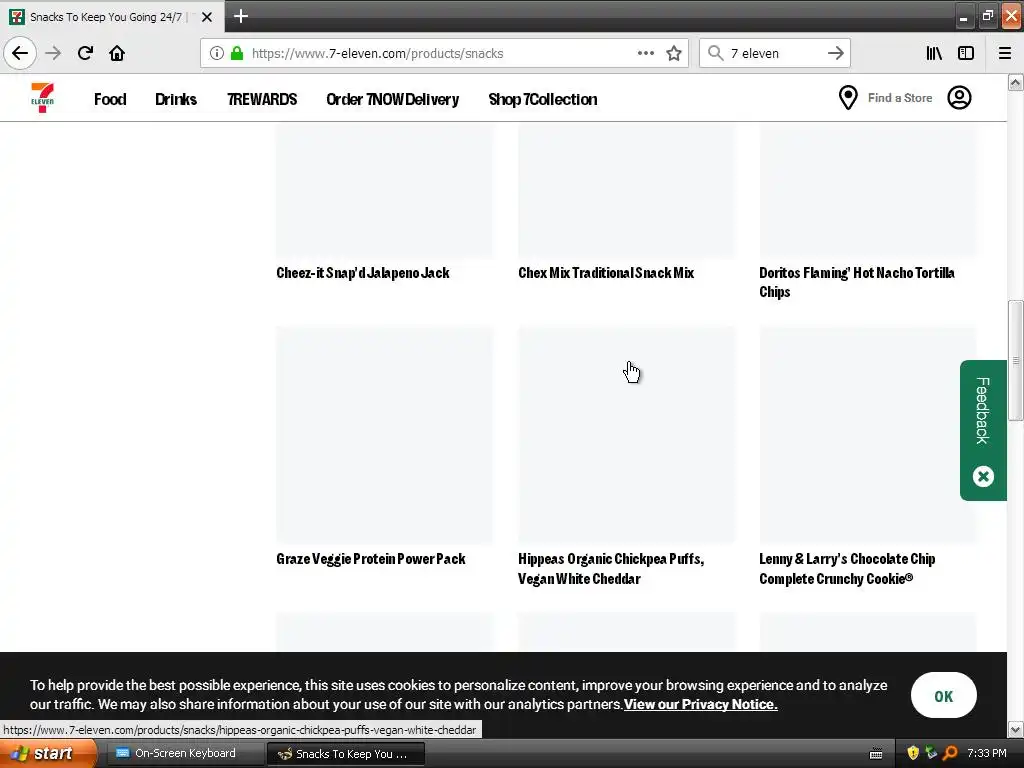Click the tray magnifier icon

[950, 753]
